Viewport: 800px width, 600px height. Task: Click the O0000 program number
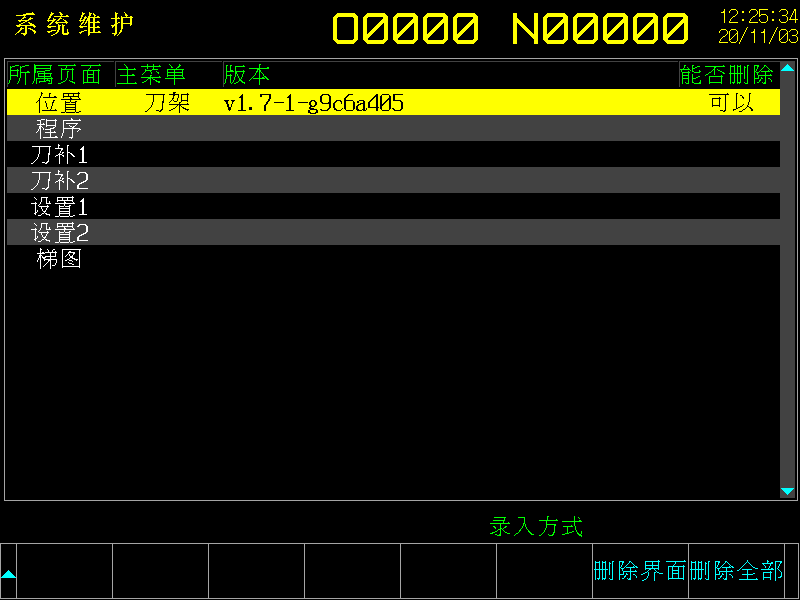[x=406, y=28]
